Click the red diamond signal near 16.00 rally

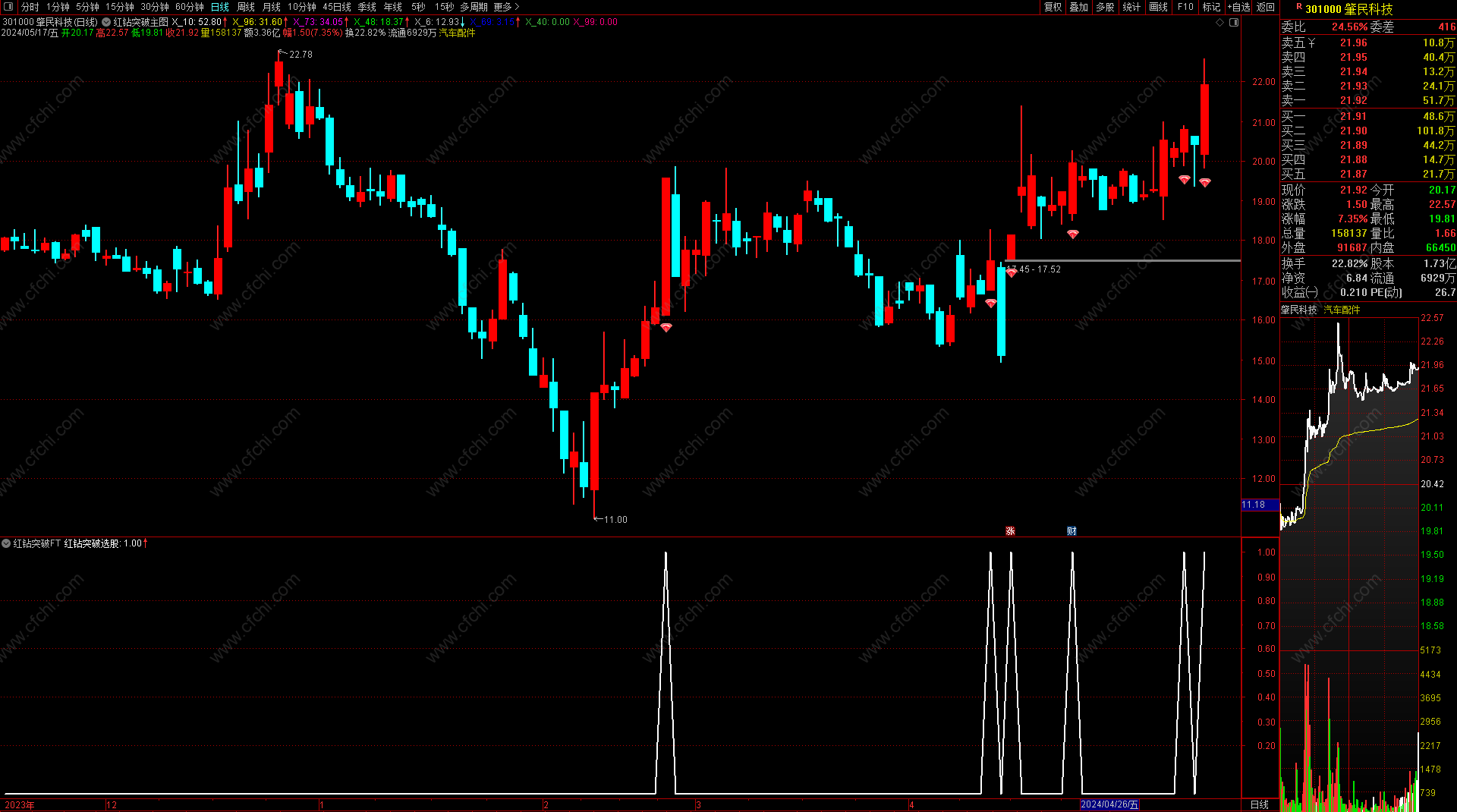pos(666,327)
